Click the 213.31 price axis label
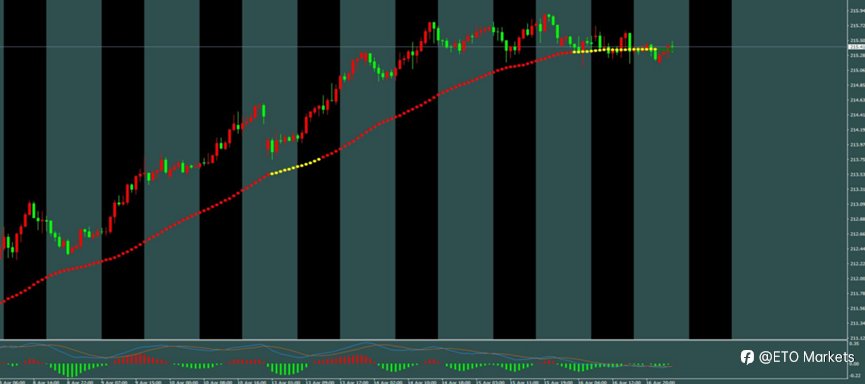Viewport: 865px width, 384px height. pyautogui.click(x=857, y=189)
